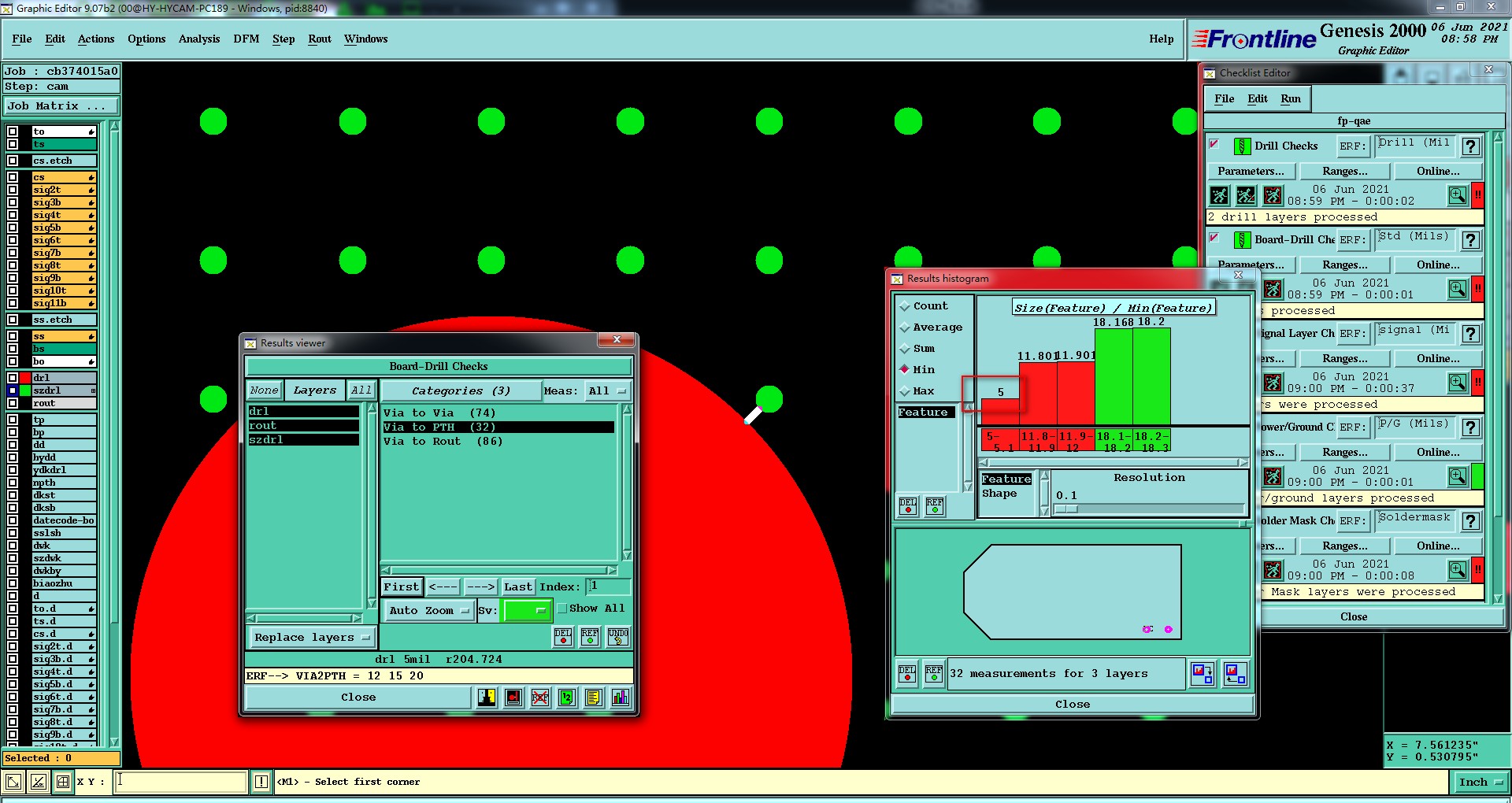Viewport: 1512px width, 803px height.
Task: Open the Replace layers dropdown
Action: tap(312, 638)
